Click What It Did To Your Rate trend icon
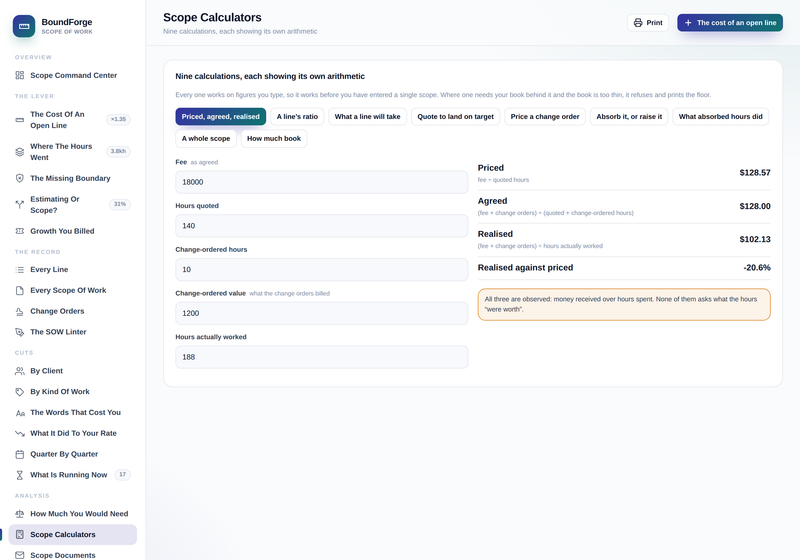The image size is (800, 560). 19,434
